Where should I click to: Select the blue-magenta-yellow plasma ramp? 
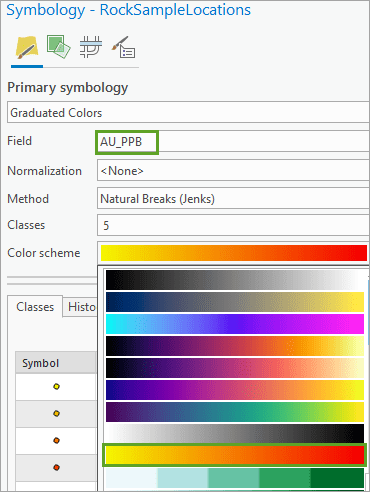point(235,390)
